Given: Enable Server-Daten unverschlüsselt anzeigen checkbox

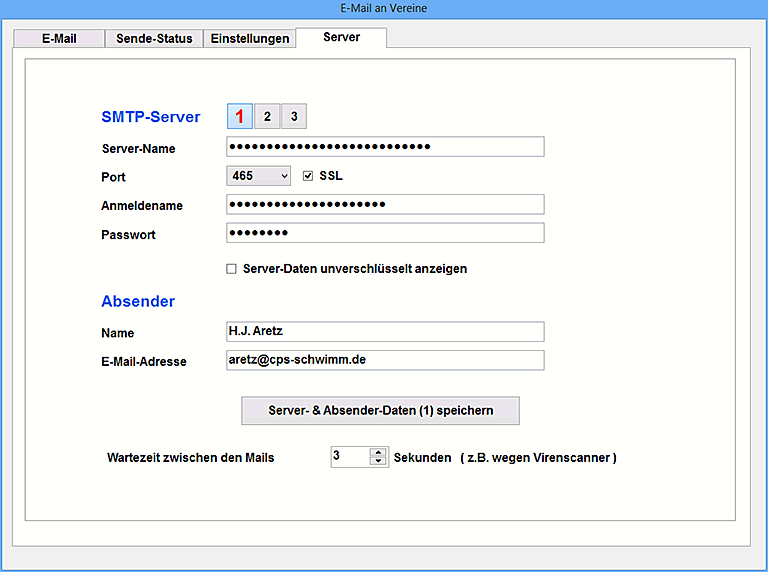Looking at the screenshot, I should [x=232, y=269].
